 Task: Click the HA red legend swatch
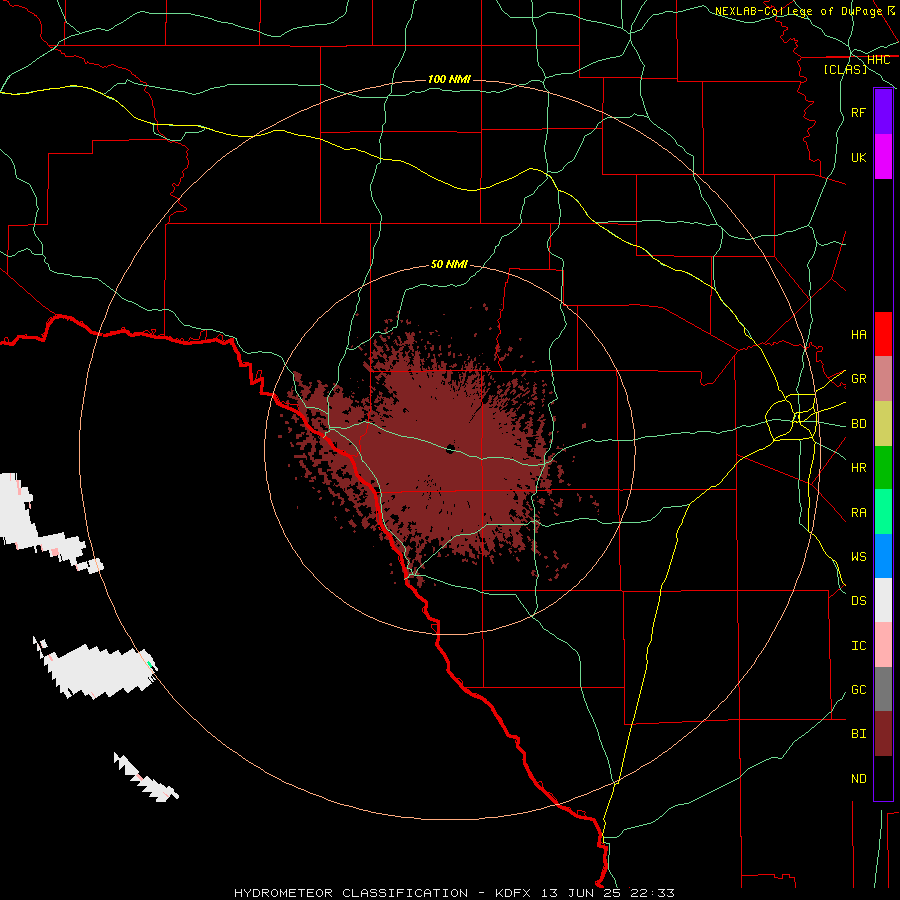[883, 334]
